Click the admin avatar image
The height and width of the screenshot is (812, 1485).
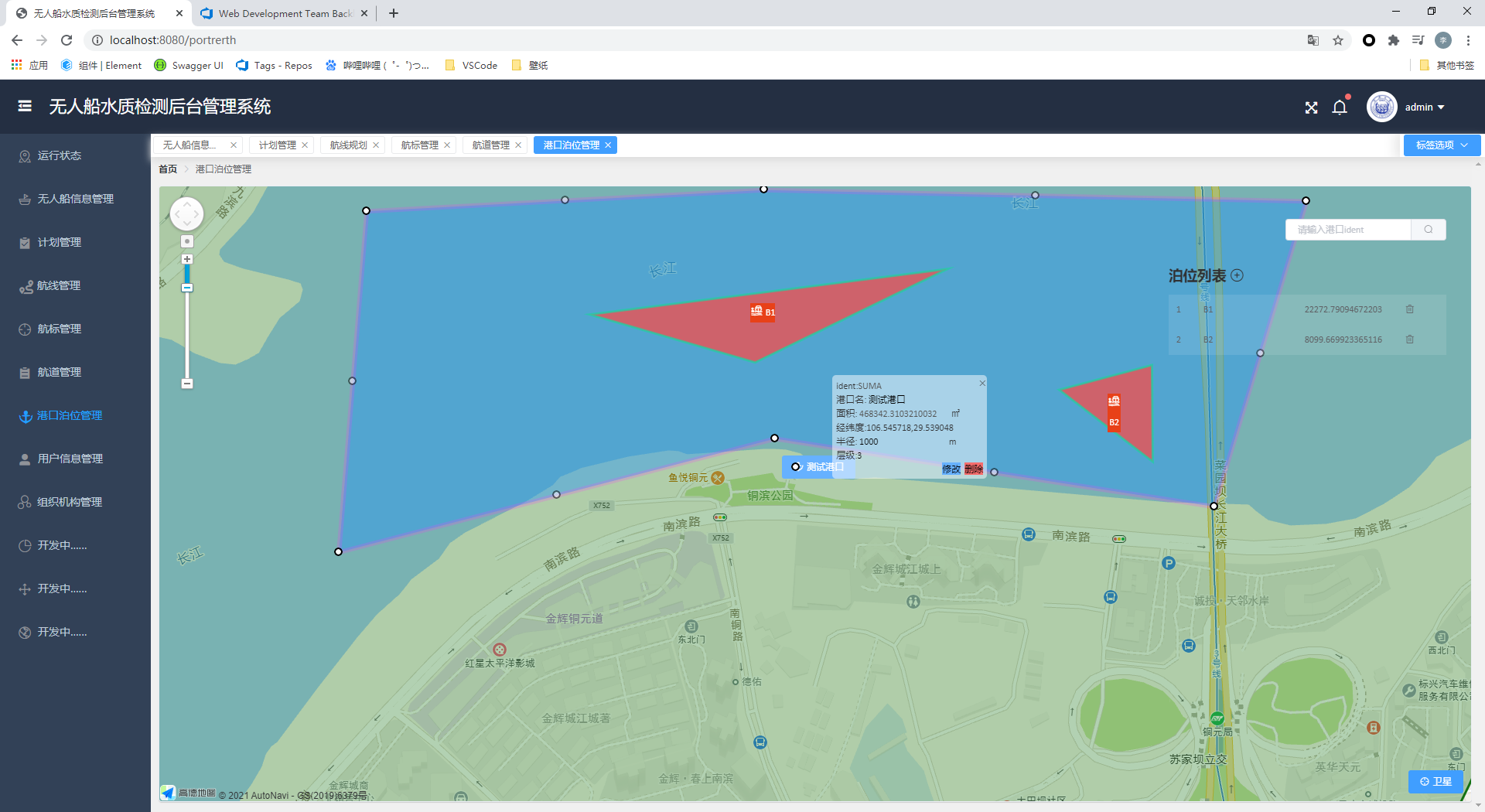point(1381,107)
